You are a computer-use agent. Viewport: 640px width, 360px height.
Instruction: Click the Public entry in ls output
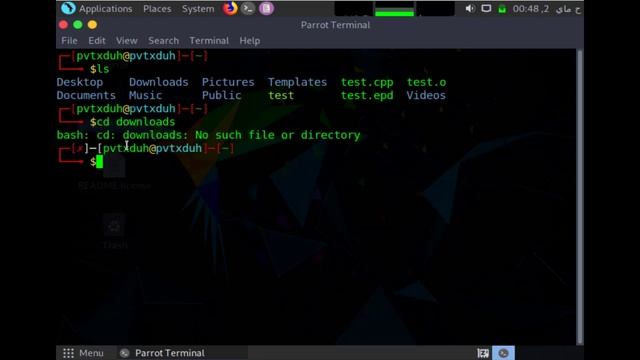221,95
